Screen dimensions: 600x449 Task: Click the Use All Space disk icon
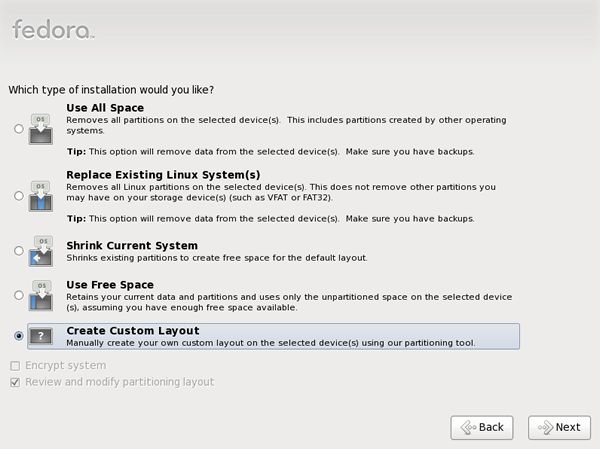click(x=41, y=129)
